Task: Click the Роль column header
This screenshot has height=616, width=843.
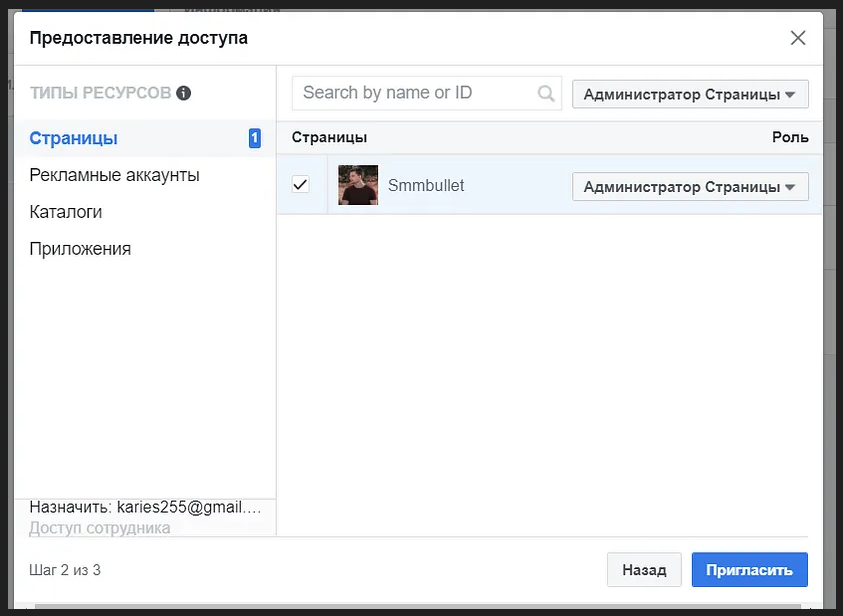Action: coord(791,137)
